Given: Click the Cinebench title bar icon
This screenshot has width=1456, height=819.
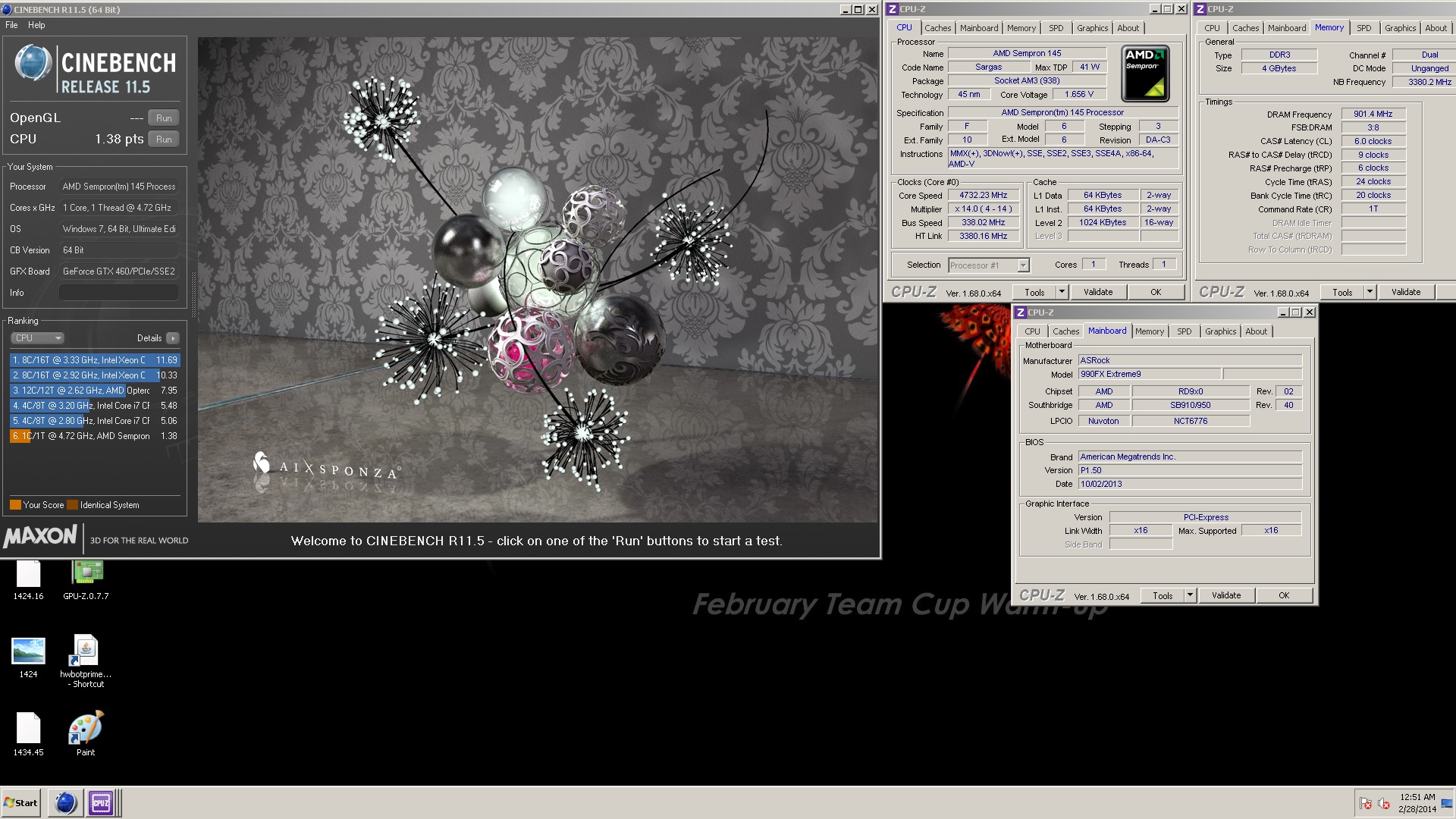Looking at the screenshot, I should coord(7,9).
